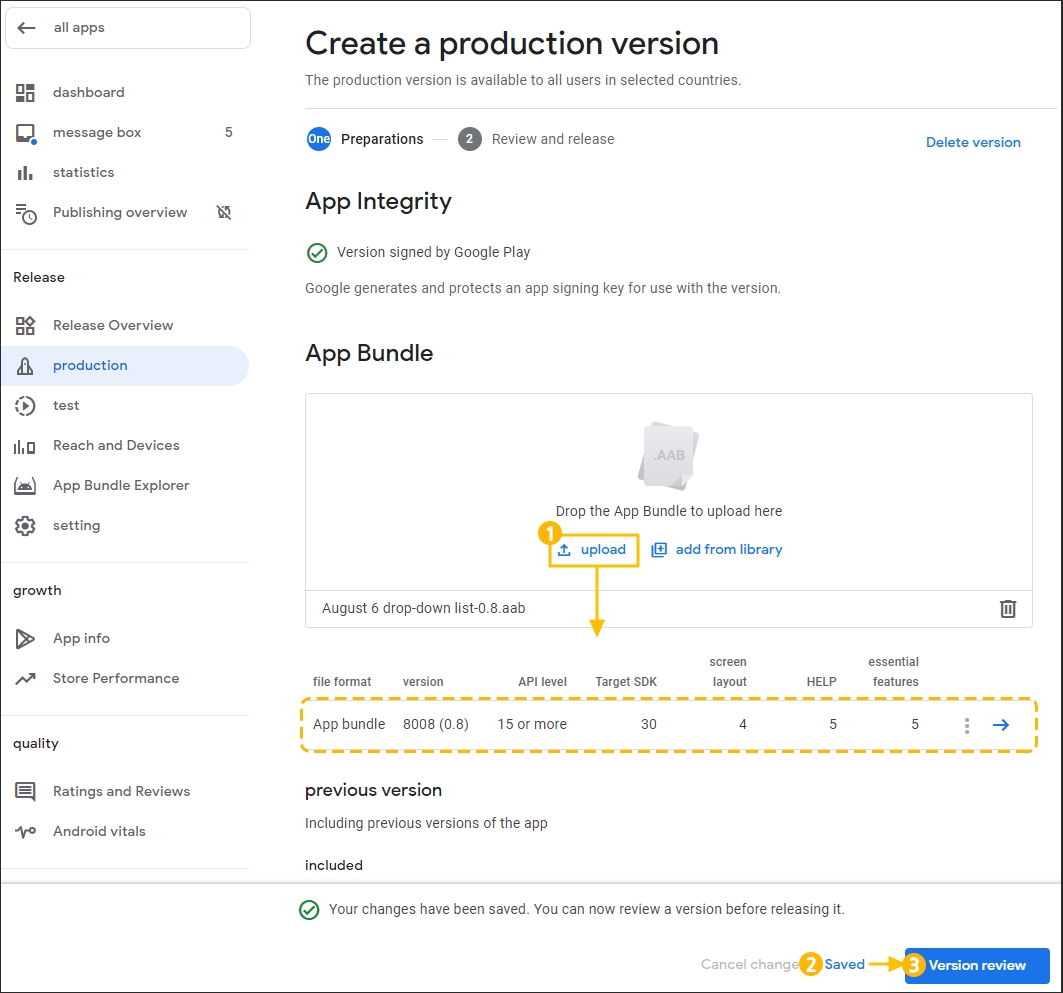Click the App Bundle Explorer android icon
Viewport: 1063px width, 993px height.
pos(25,486)
